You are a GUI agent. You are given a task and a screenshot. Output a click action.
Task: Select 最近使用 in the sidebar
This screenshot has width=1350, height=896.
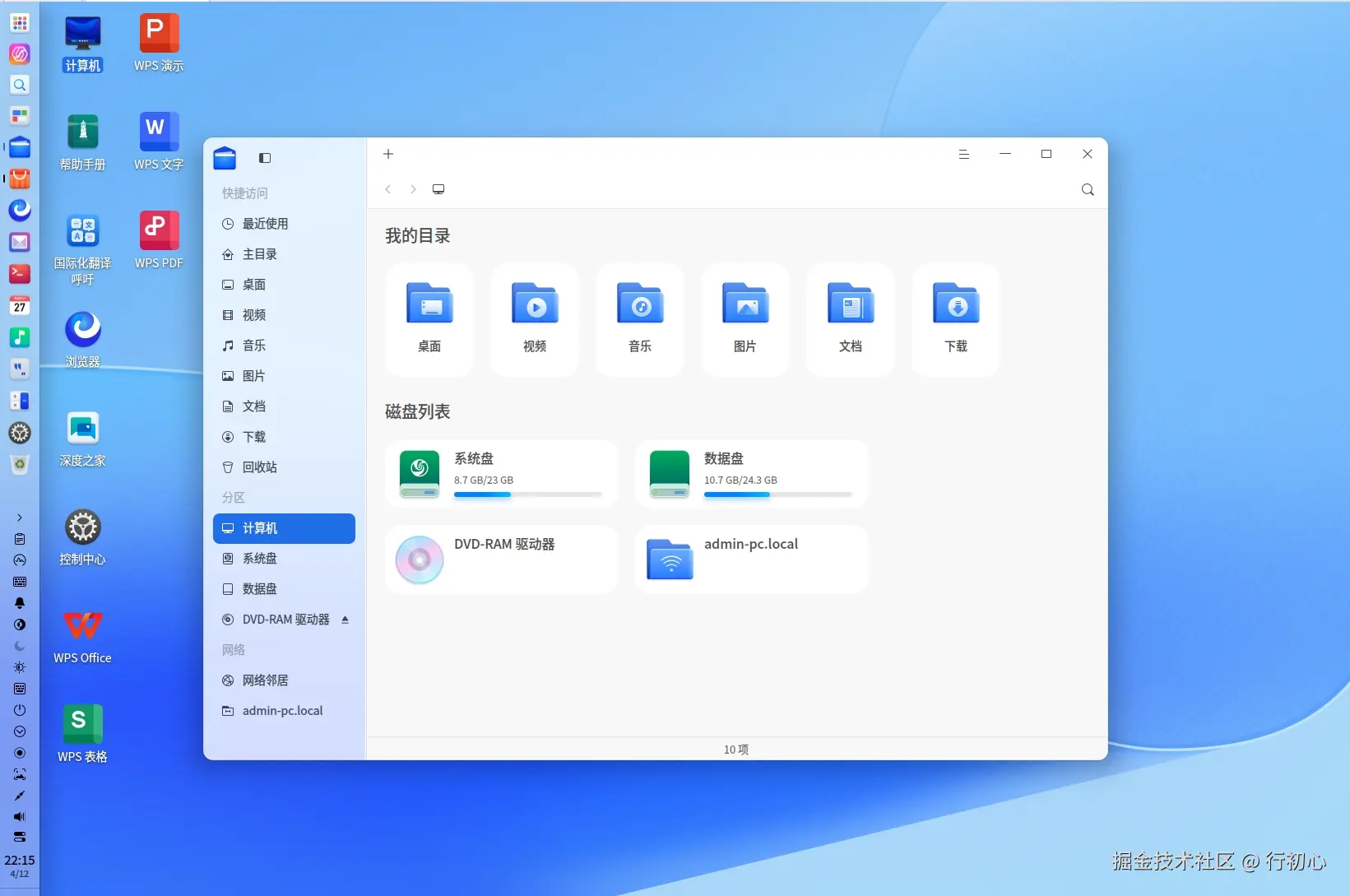(284, 224)
